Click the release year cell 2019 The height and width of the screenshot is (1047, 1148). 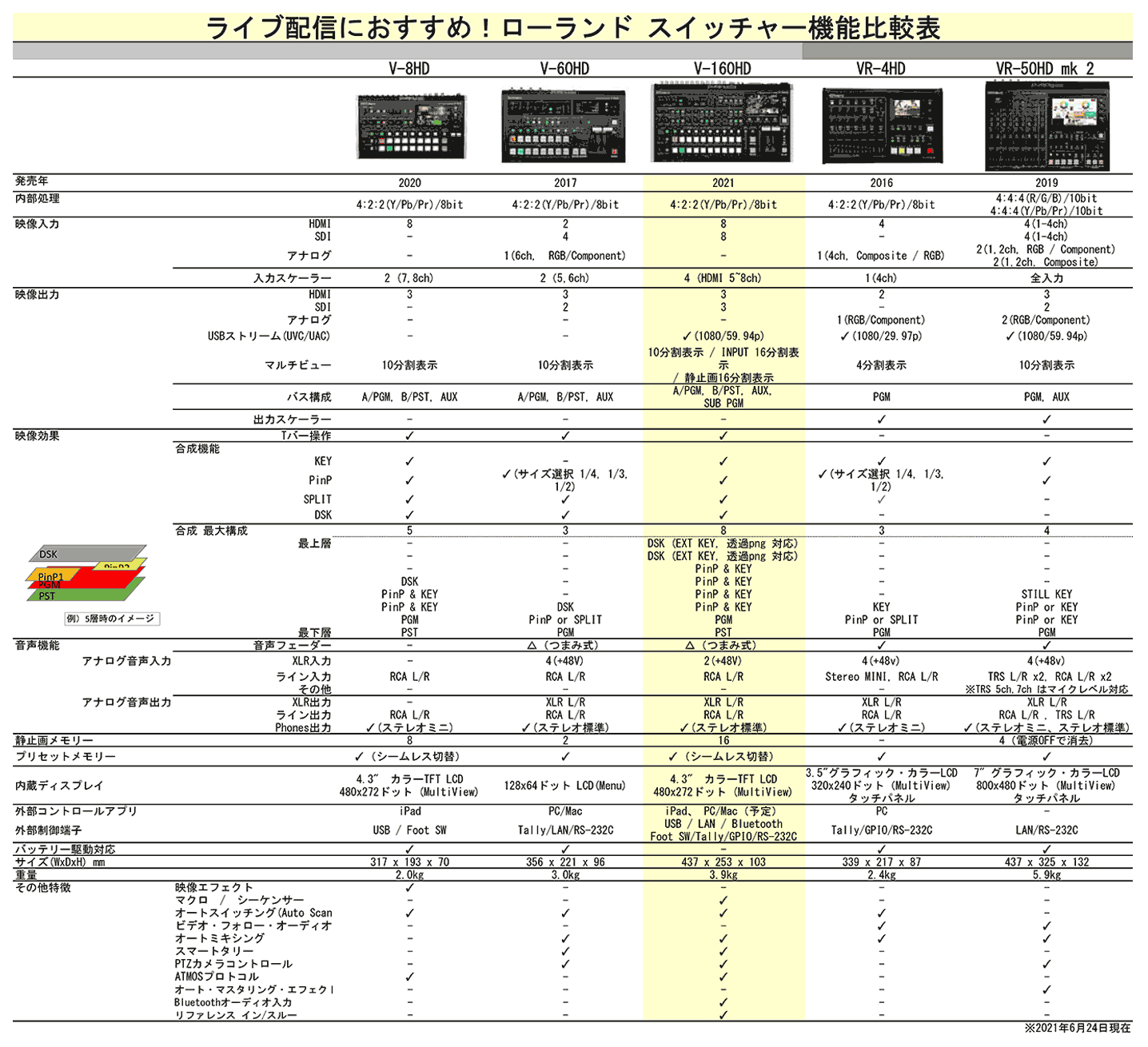pos(1046,183)
